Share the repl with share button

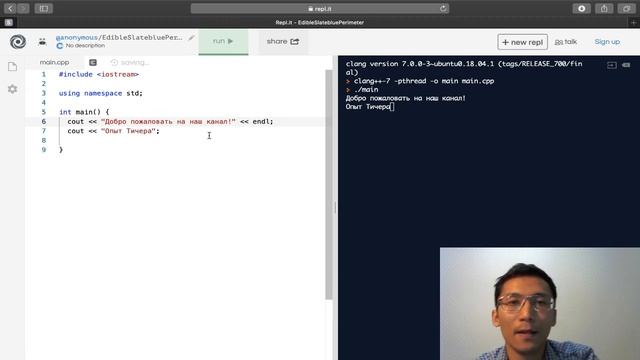pyautogui.click(x=283, y=41)
